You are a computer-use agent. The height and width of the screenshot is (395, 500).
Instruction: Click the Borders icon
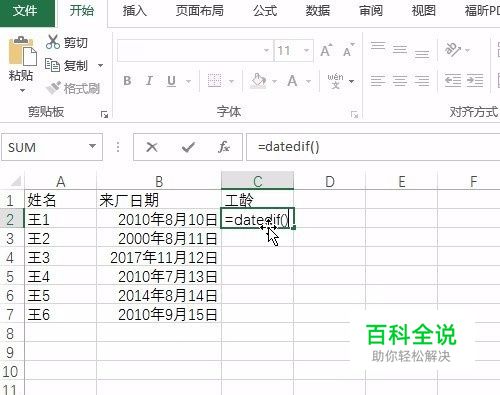(214, 81)
